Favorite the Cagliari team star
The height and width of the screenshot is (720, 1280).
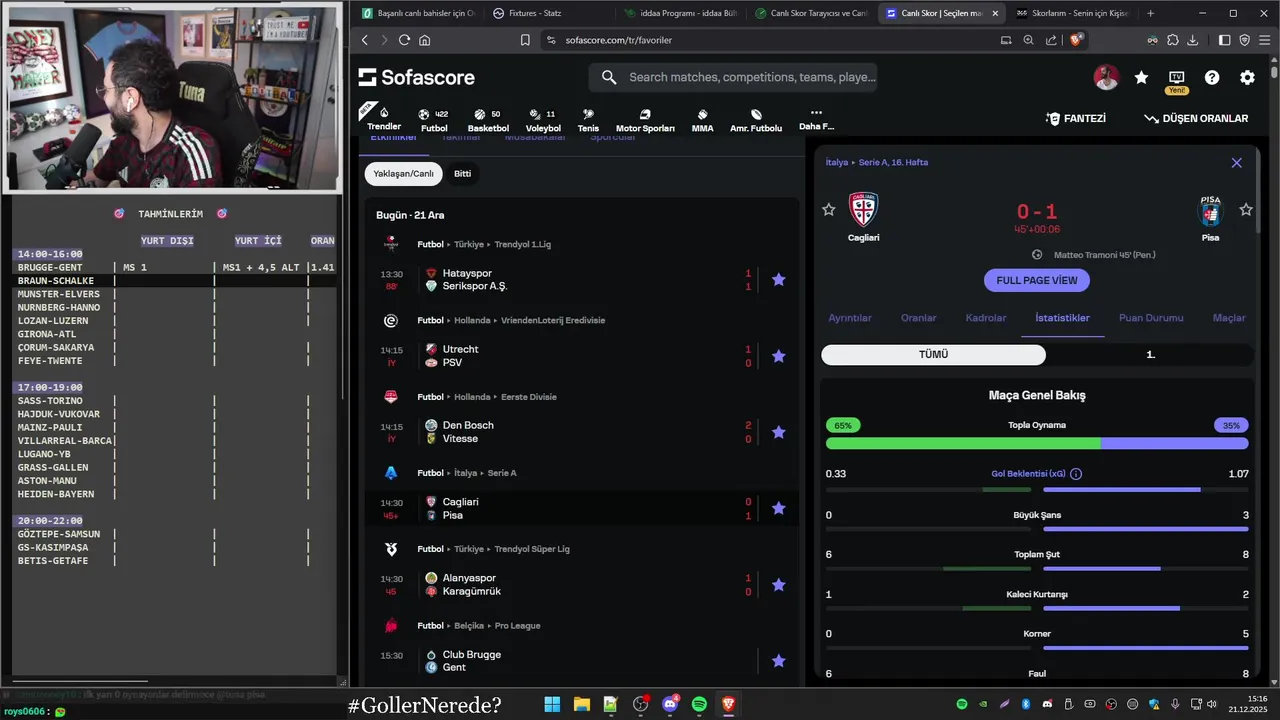coord(828,210)
